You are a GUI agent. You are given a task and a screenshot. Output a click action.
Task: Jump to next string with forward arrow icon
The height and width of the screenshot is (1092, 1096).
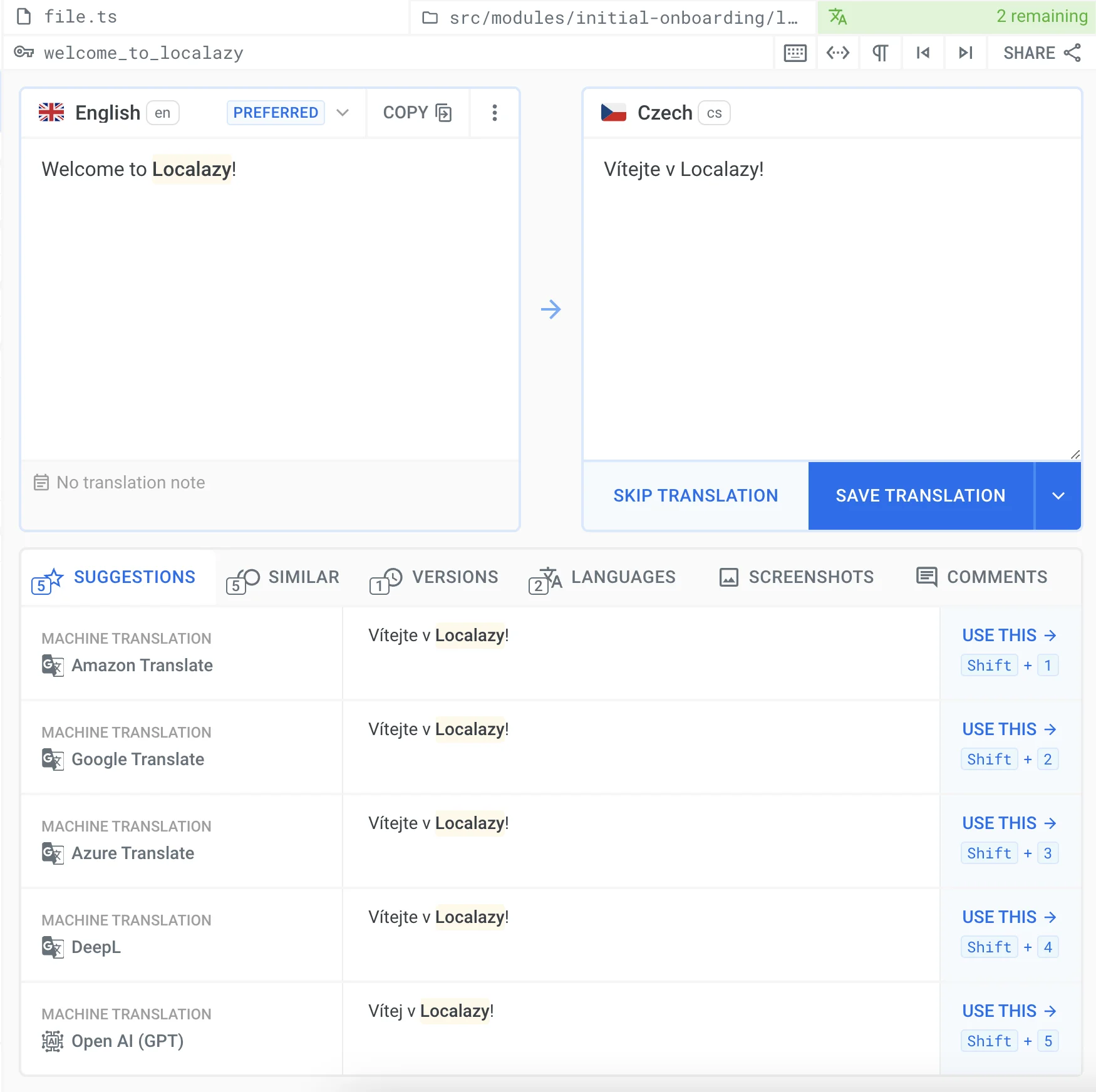[965, 53]
